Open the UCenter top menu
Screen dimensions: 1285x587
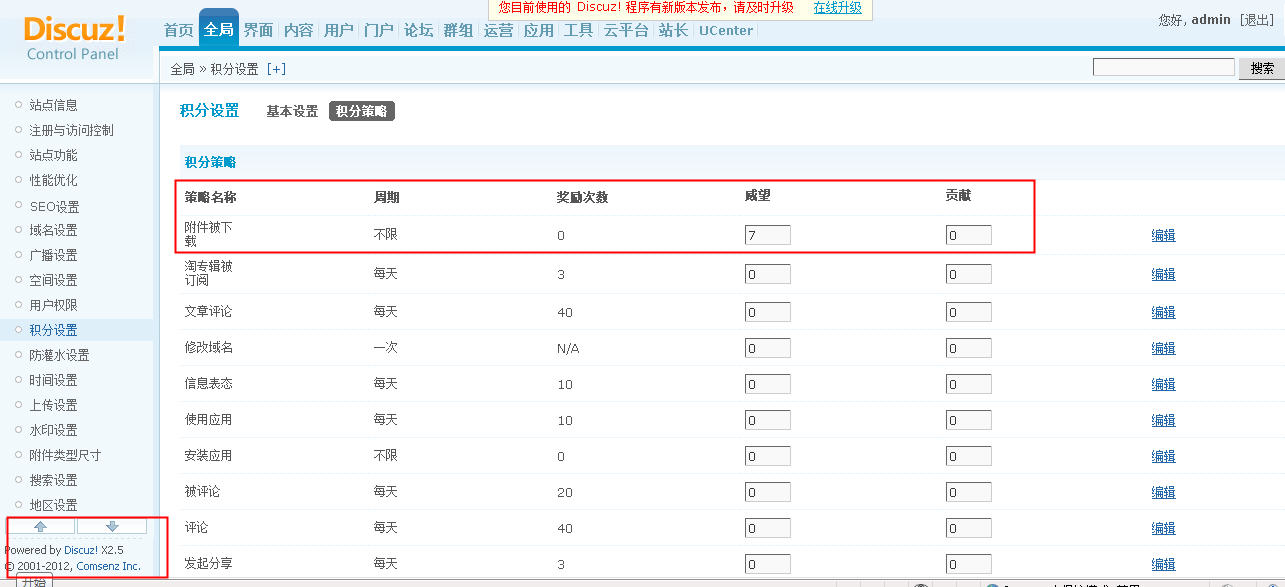point(726,30)
